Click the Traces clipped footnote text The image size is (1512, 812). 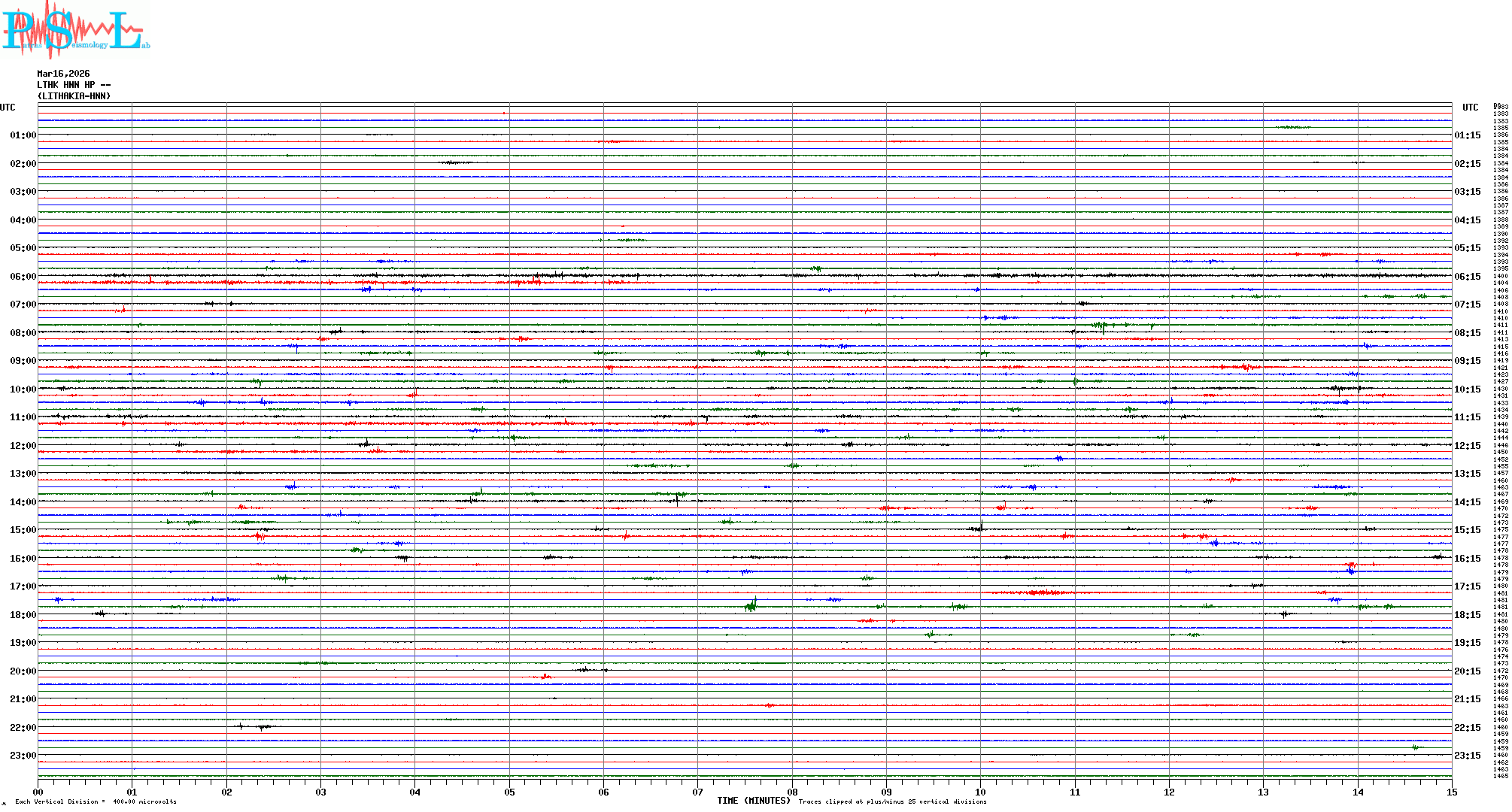click(892, 801)
